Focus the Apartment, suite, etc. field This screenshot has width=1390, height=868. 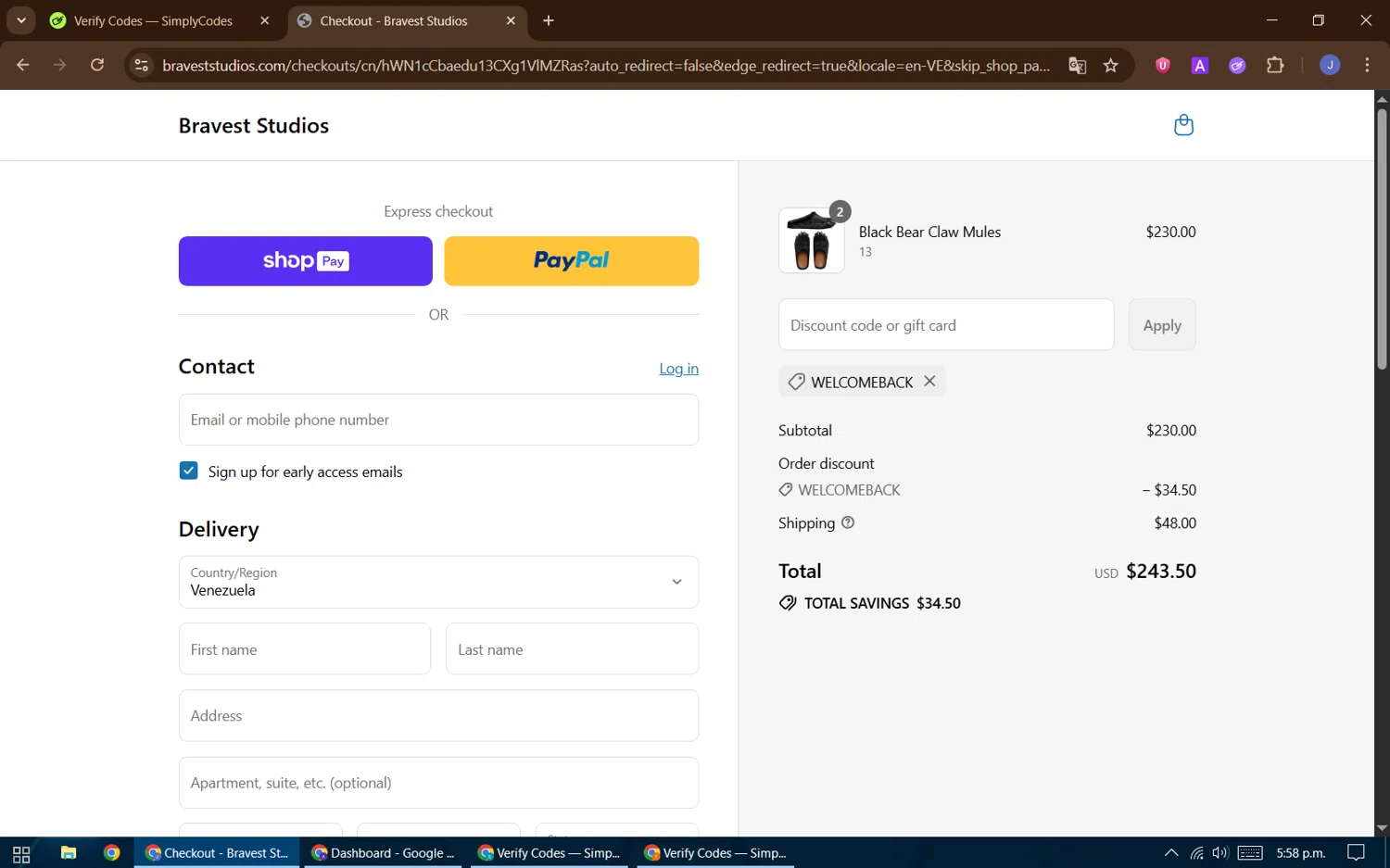(438, 783)
